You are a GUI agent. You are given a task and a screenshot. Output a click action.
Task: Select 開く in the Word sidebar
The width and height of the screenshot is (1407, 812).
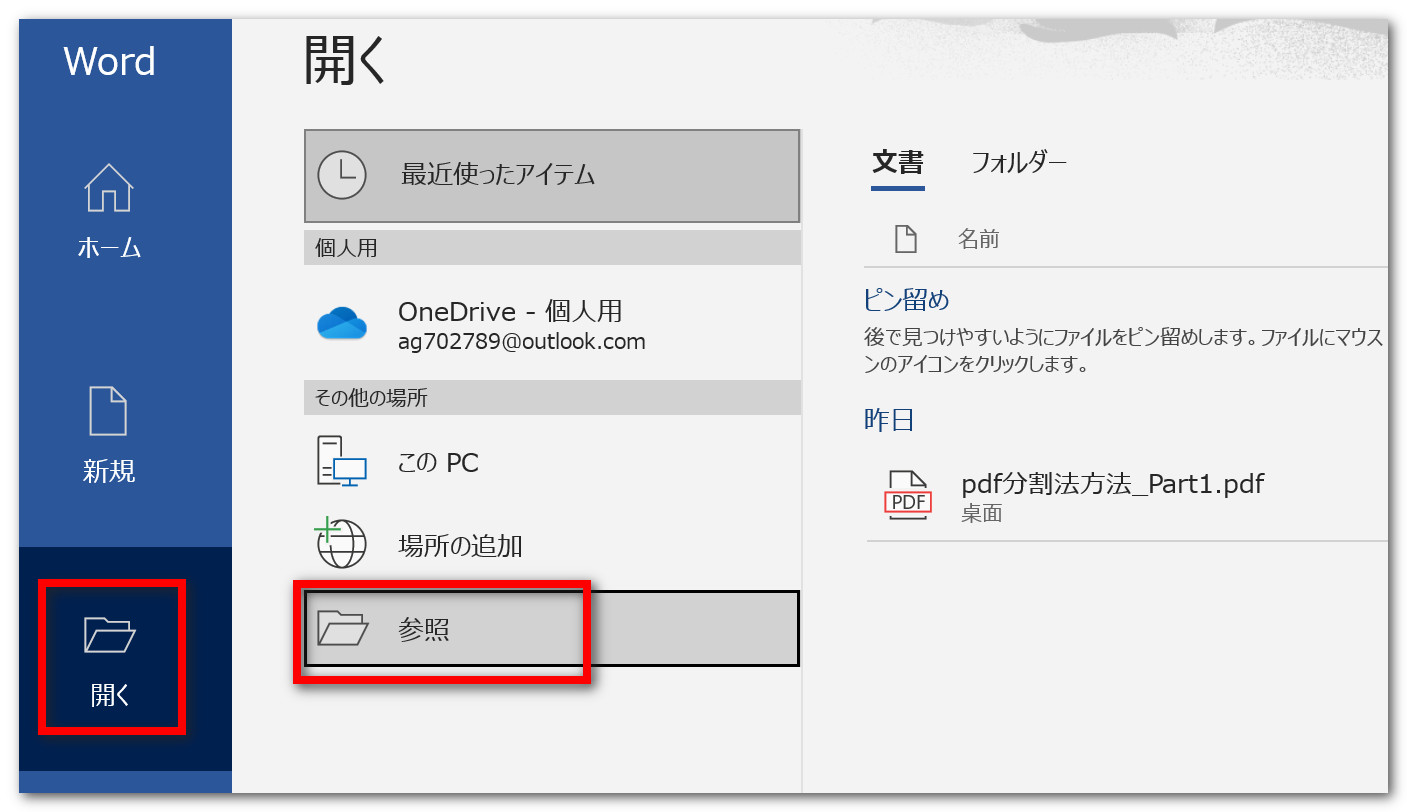pos(125,659)
